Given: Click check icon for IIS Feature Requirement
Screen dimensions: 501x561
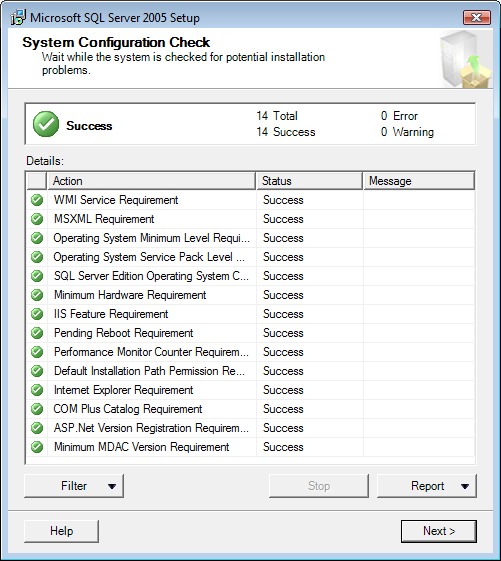Looking at the screenshot, I should tap(37, 314).
